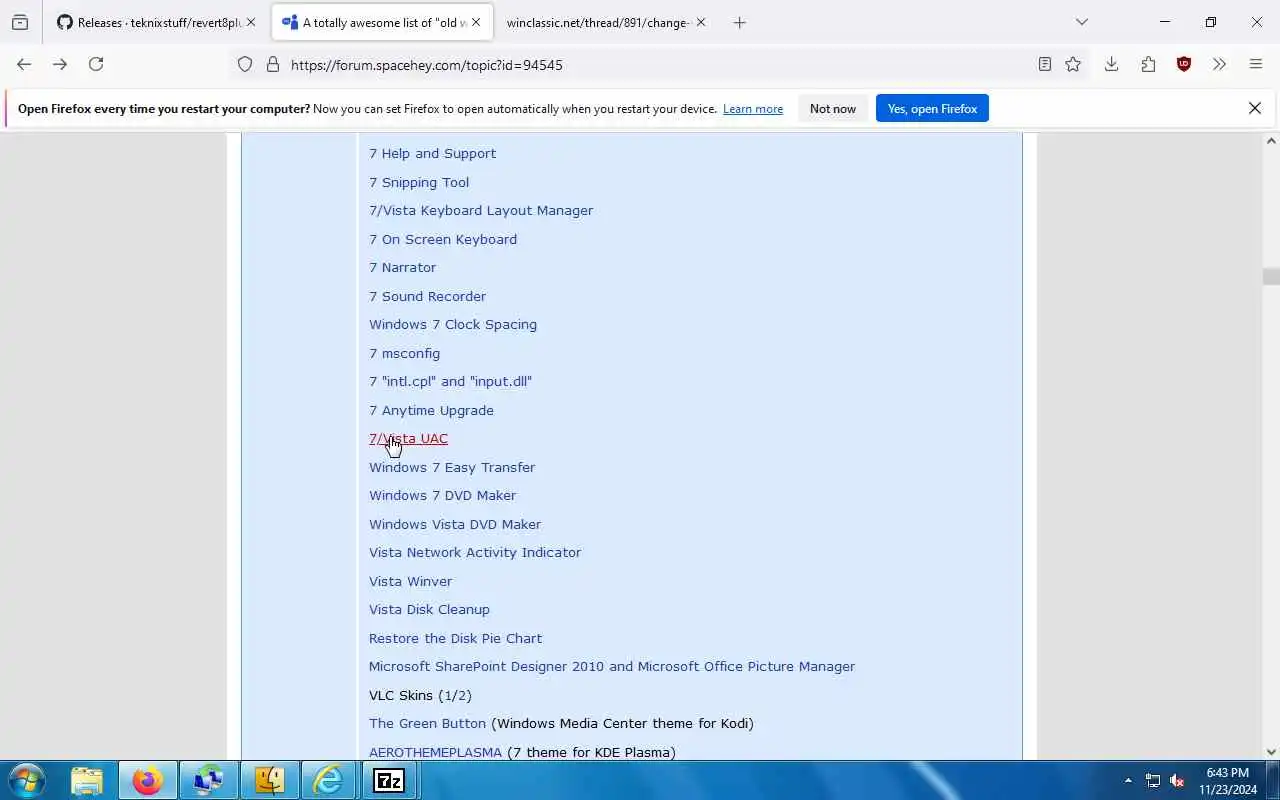Open Internet Explorer from taskbar

pos(328,780)
